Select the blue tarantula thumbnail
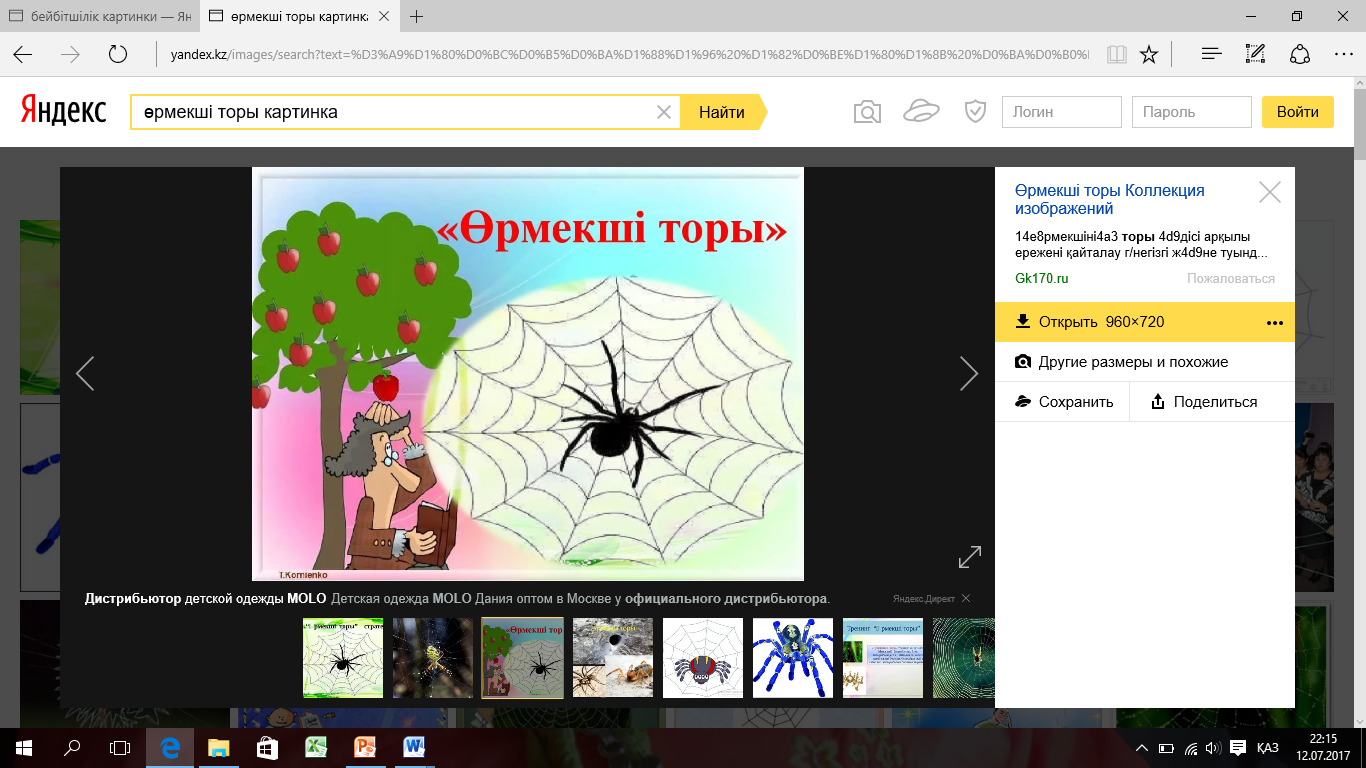 (x=793, y=658)
